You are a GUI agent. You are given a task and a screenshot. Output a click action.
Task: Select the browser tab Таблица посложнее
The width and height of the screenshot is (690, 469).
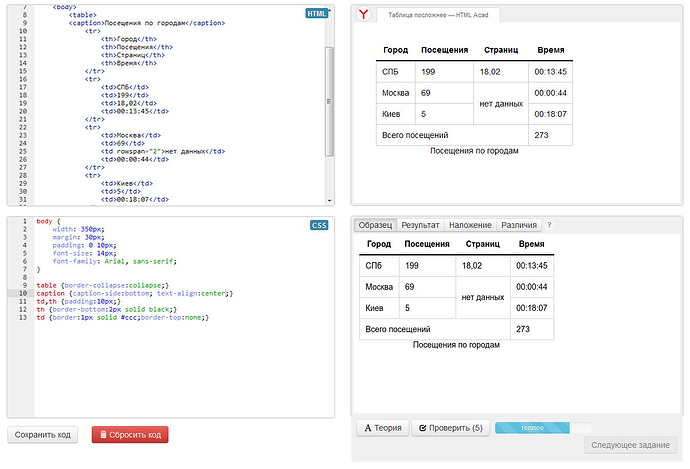pos(438,15)
